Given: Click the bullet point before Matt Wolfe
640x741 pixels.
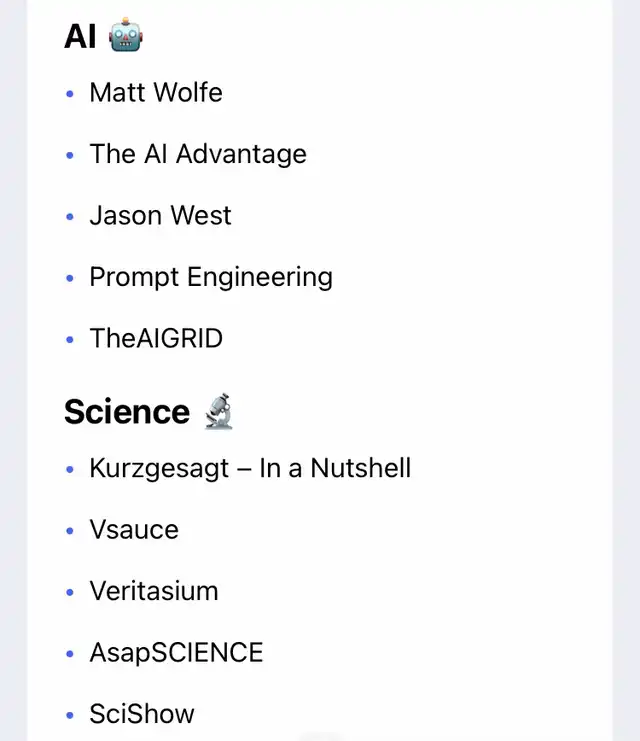Looking at the screenshot, I should coord(70,94).
